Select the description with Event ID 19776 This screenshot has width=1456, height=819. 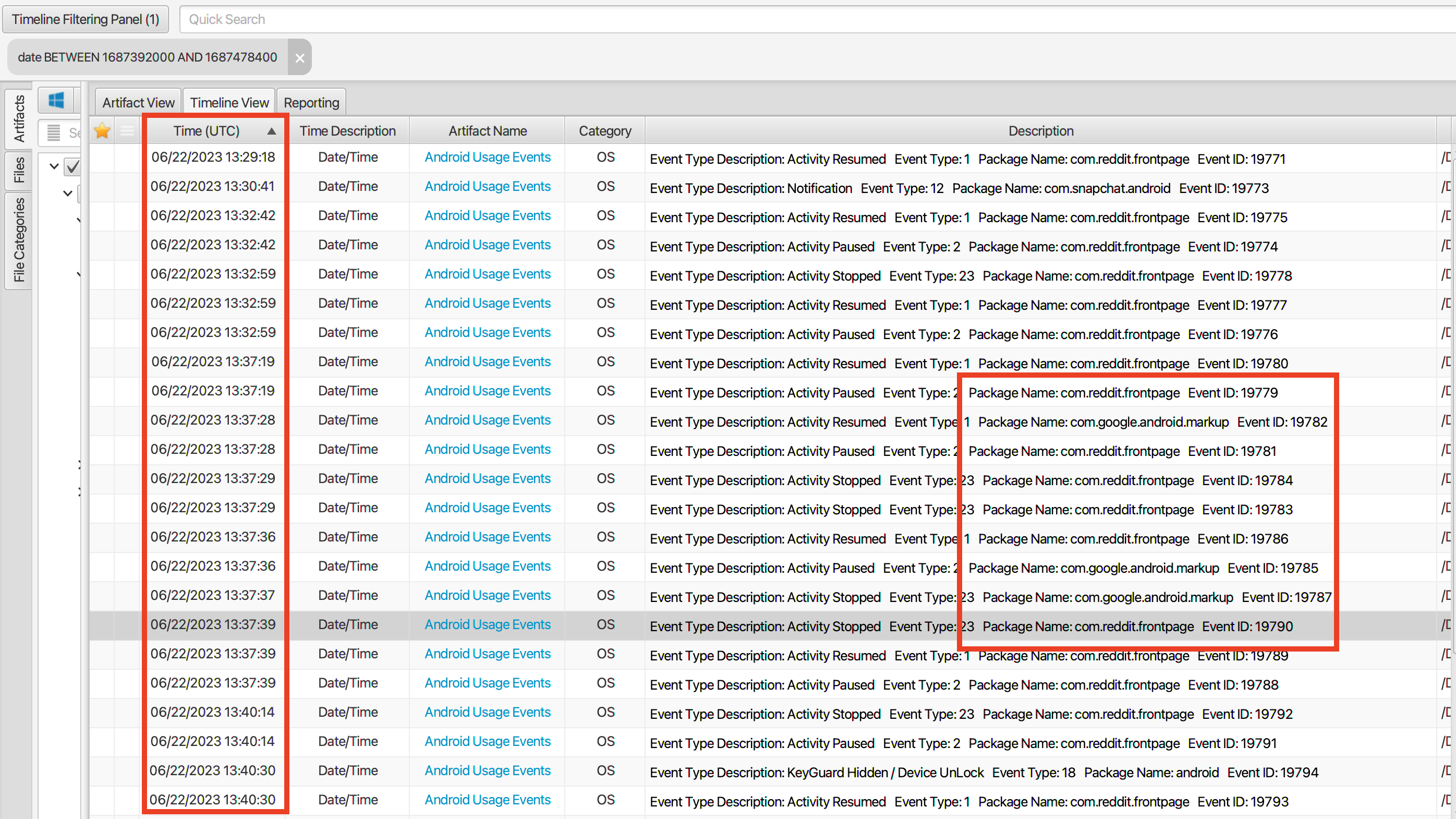coord(964,334)
